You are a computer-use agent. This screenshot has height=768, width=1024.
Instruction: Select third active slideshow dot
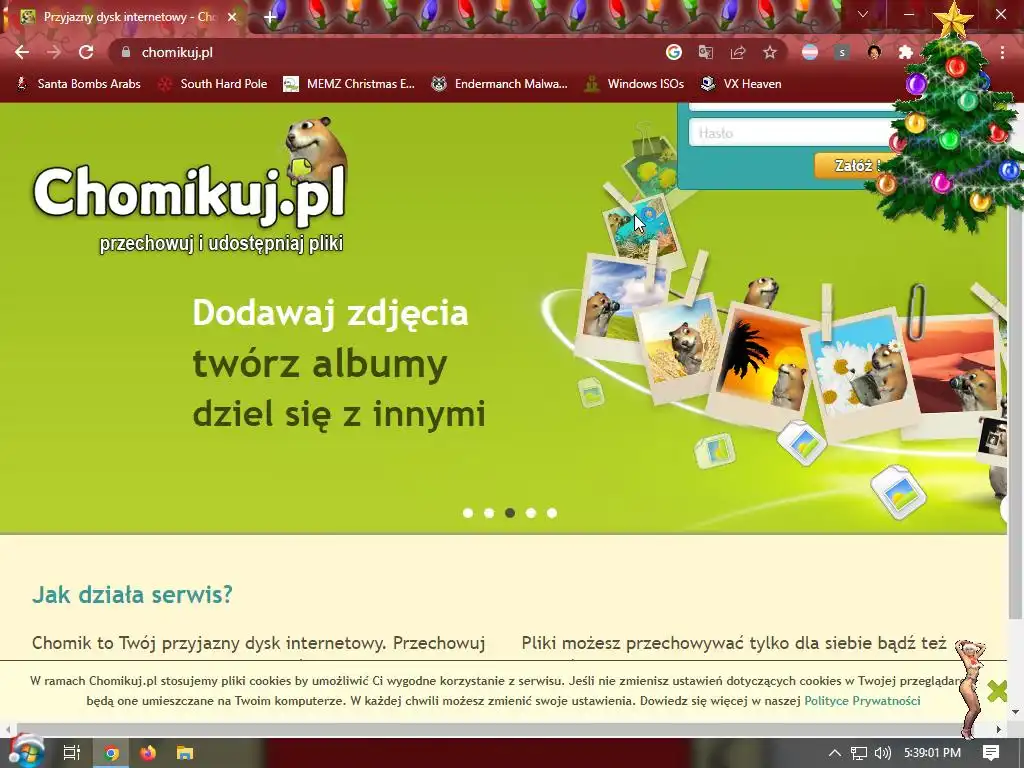pyautogui.click(x=510, y=513)
